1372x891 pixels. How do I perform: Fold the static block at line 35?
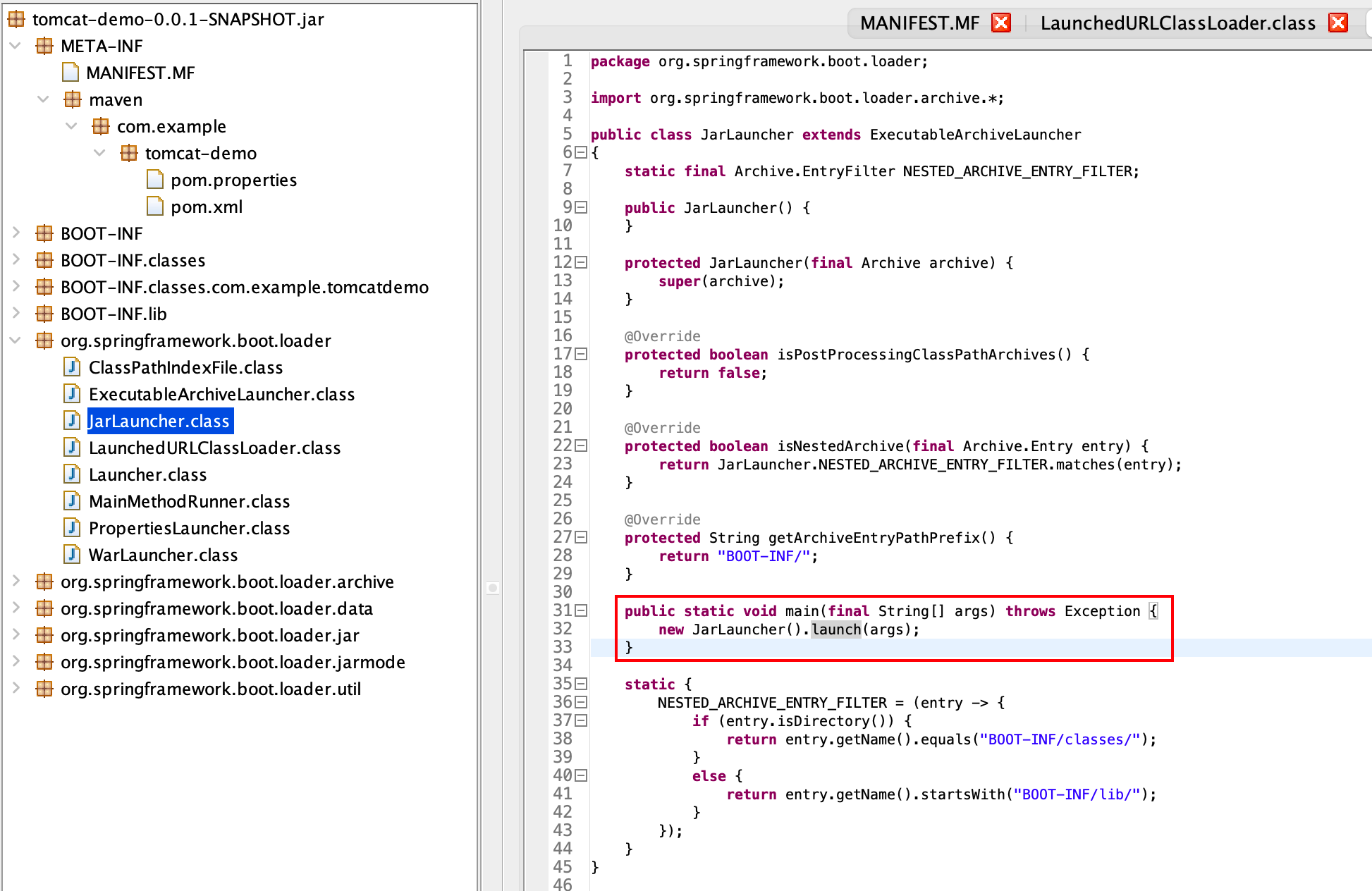[x=581, y=684]
